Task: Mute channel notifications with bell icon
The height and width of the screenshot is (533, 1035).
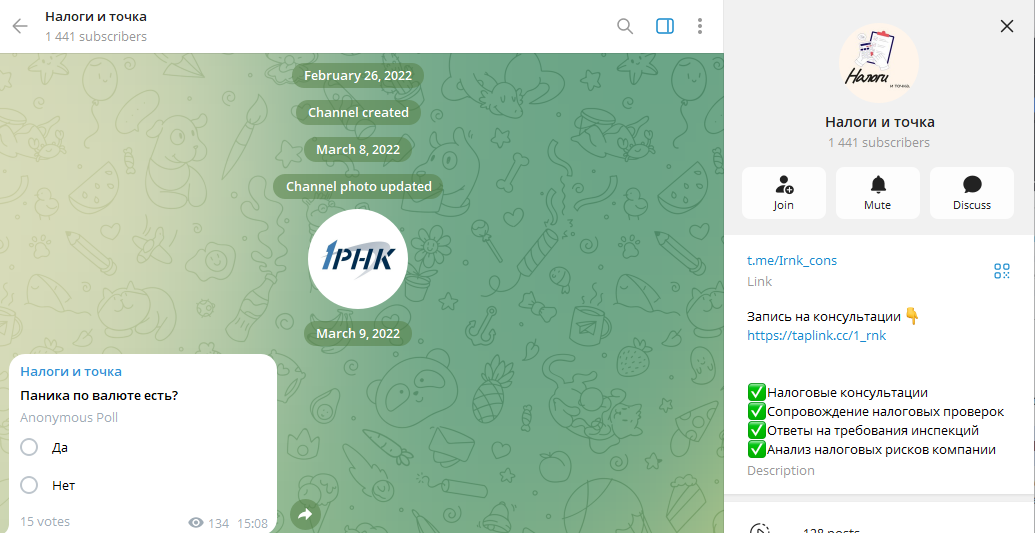Action: (x=877, y=193)
